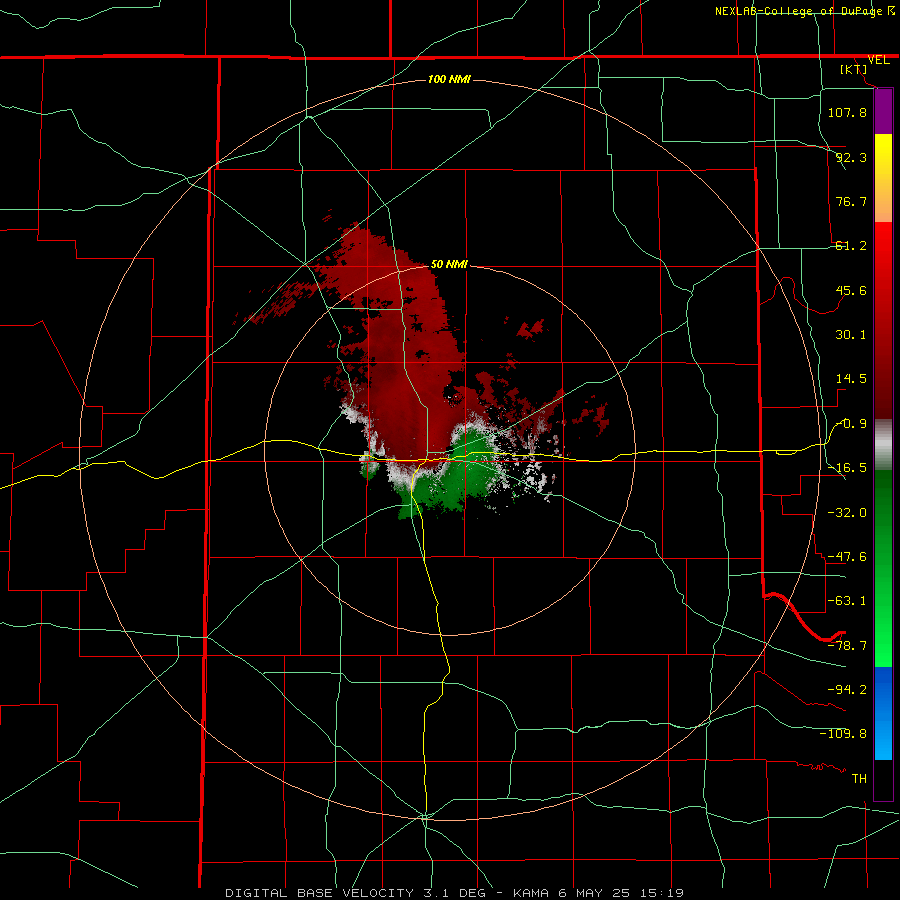Click the blue segment of the velocity color bar

883,713
